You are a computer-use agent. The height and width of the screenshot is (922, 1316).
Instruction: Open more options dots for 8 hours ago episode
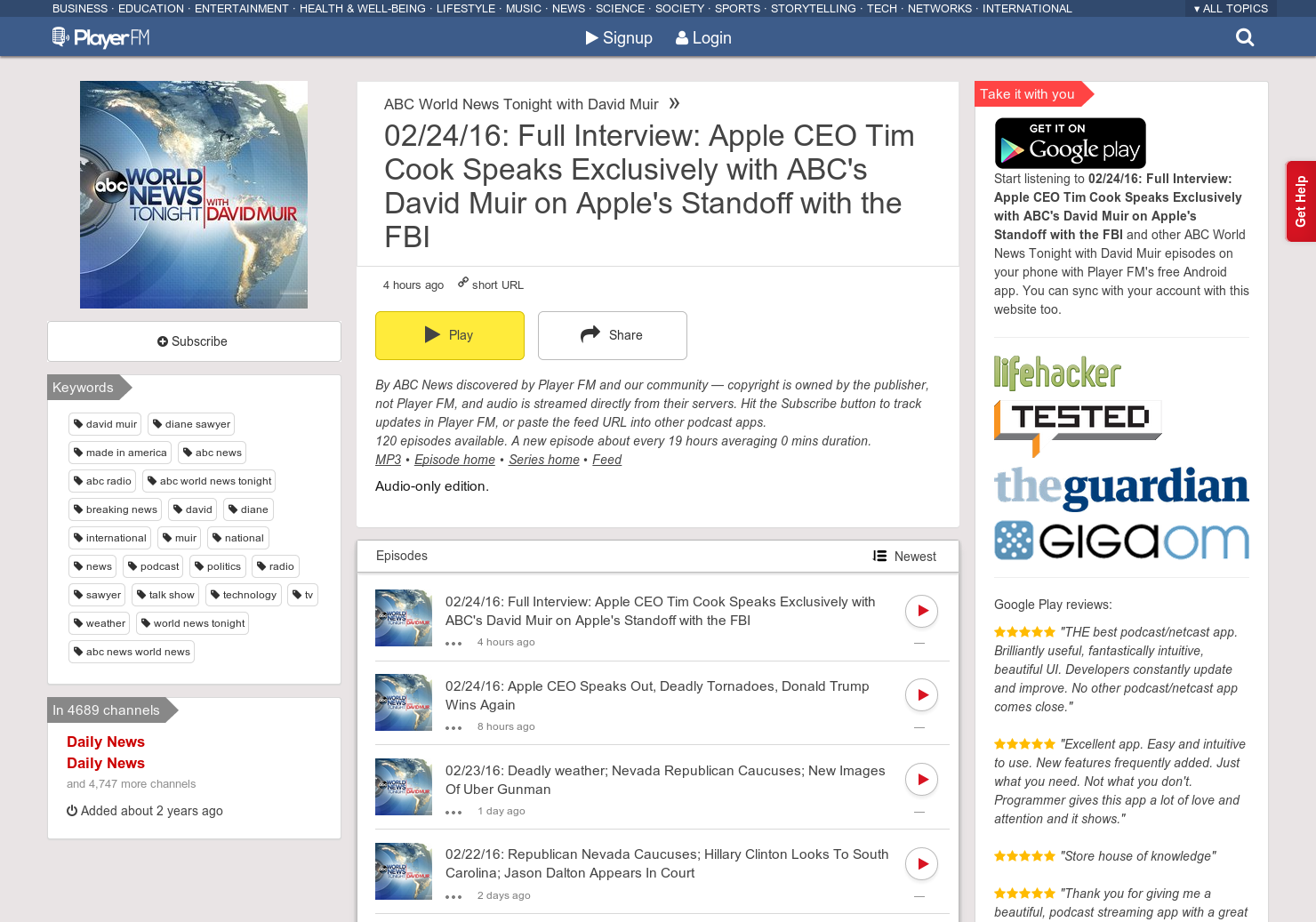pyautogui.click(x=453, y=728)
